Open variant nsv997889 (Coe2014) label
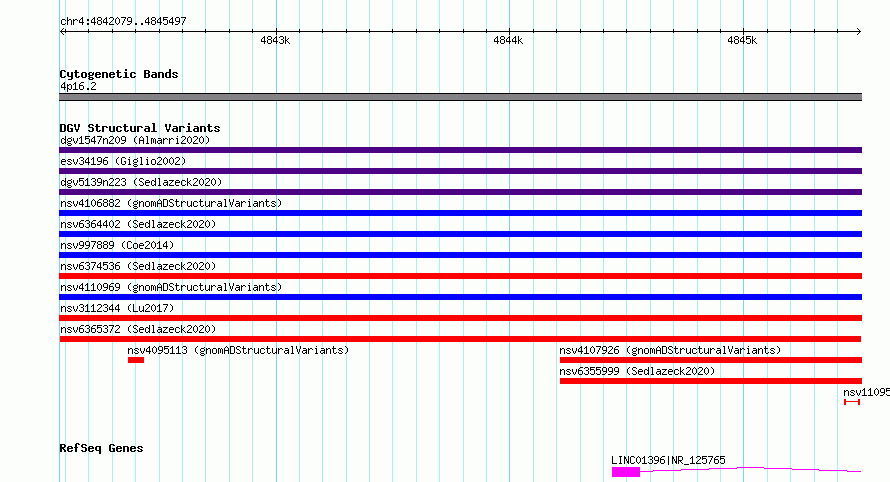890x482 pixels. [117, 245]
